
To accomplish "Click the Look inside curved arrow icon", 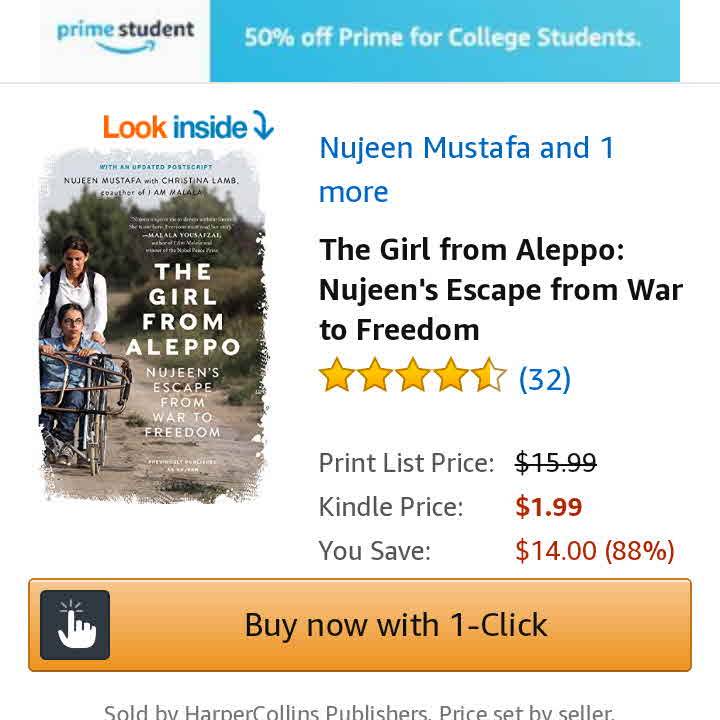I will click(263, 127).
